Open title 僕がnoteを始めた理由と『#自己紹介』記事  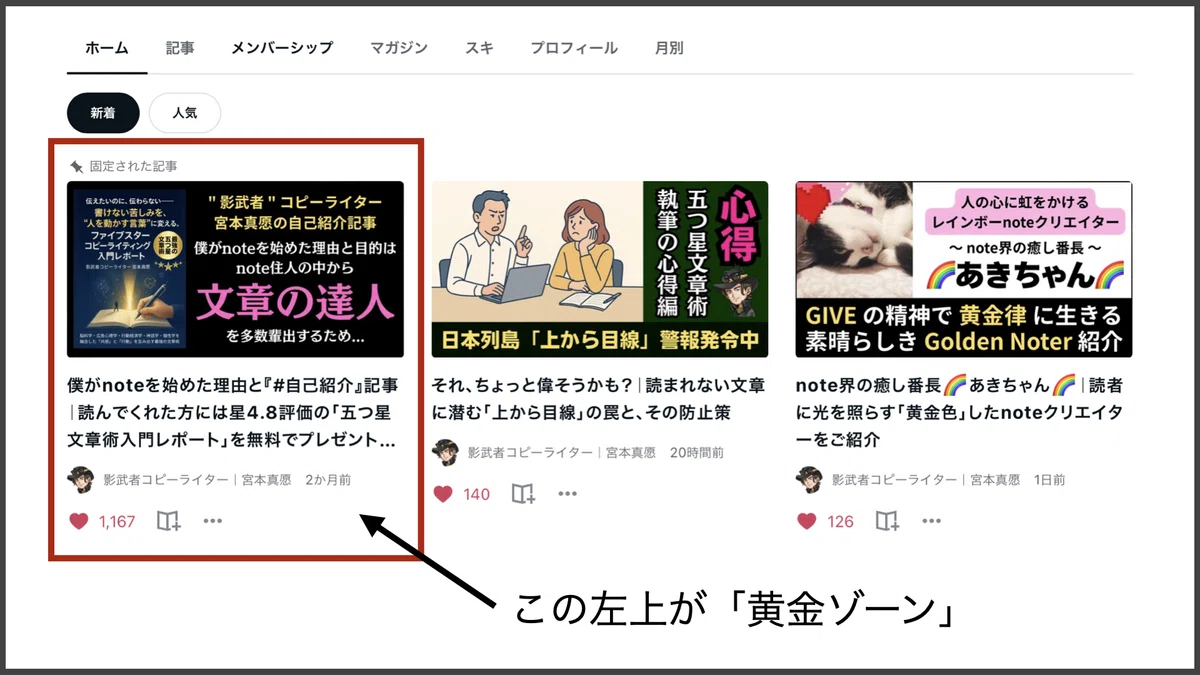[233, 411]
